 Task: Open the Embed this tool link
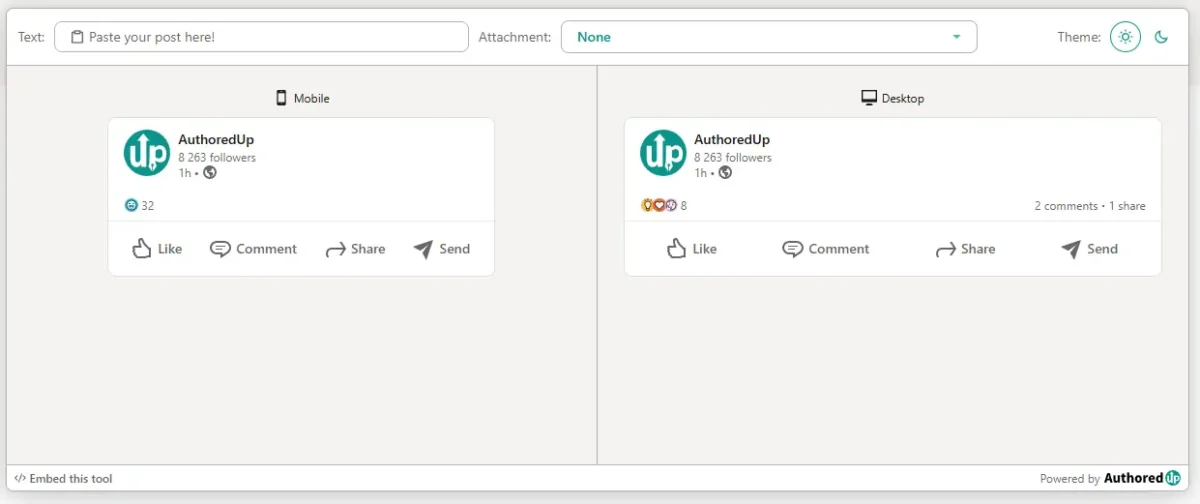tap(63, 479)
